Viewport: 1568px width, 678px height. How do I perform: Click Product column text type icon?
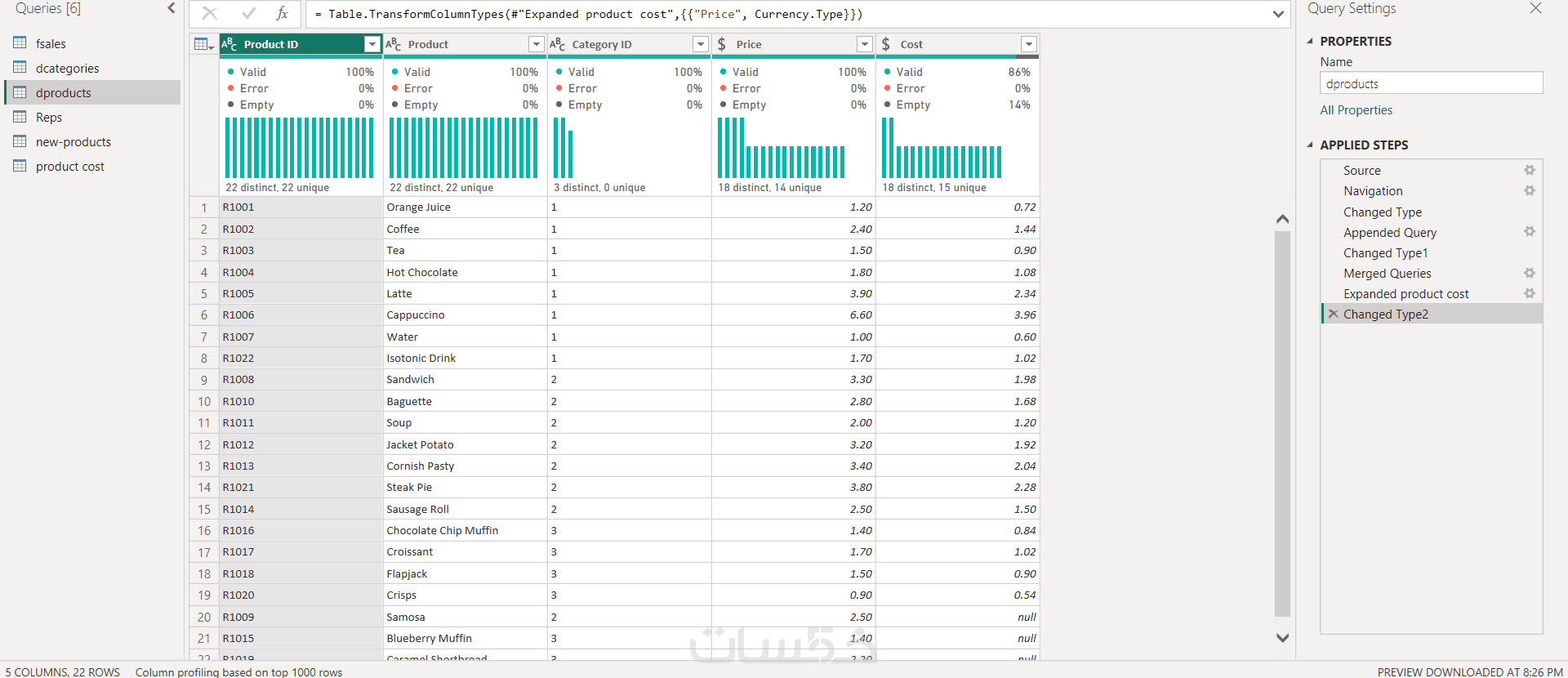coord(394,44)
